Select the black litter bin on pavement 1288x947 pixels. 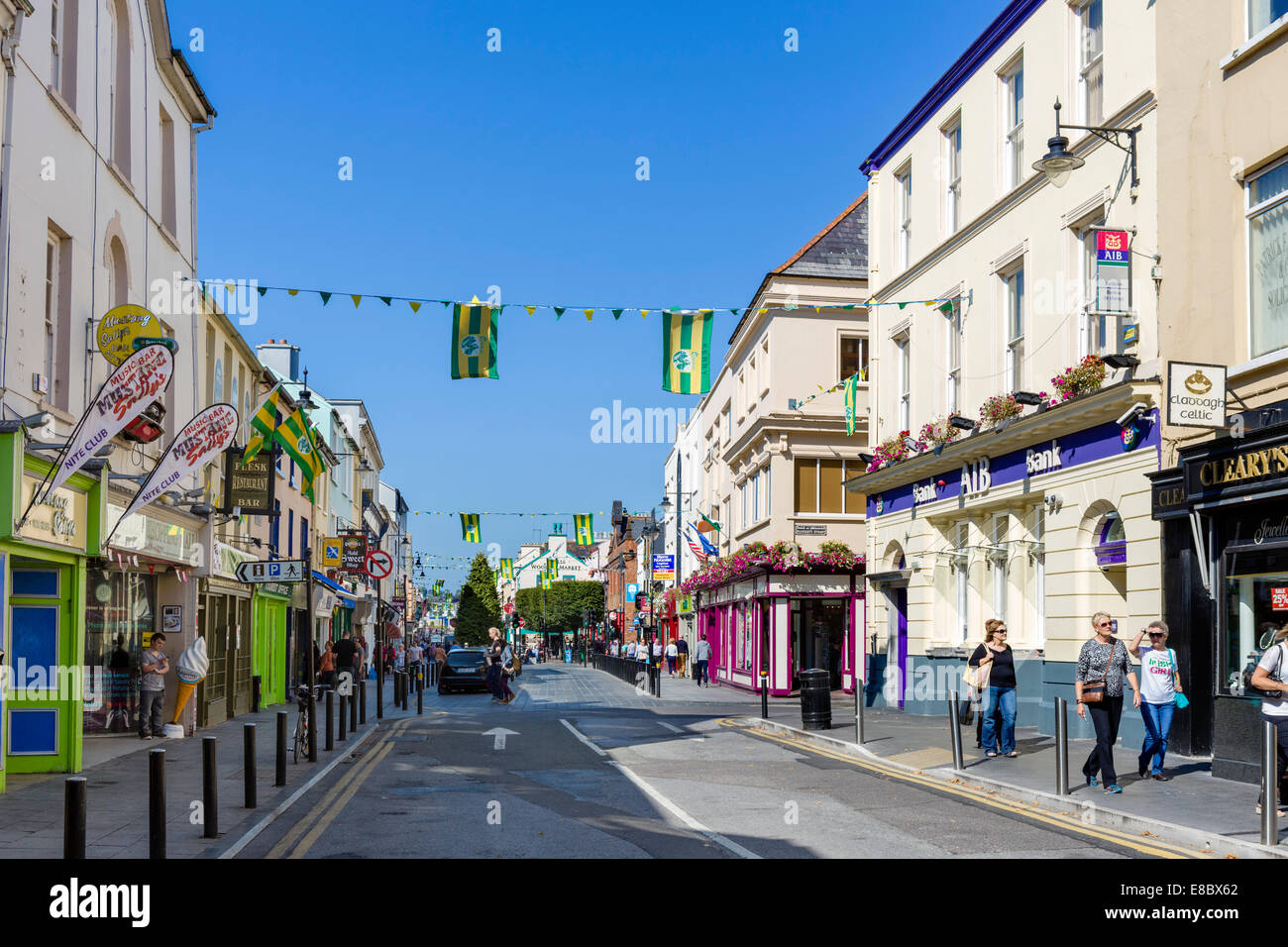pos(814,699)
